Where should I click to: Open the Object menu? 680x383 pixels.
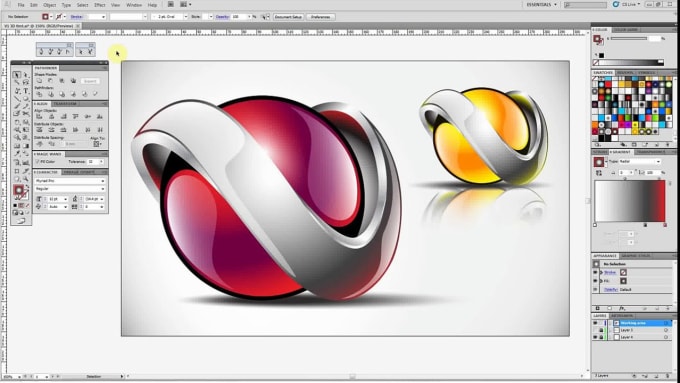49,5
